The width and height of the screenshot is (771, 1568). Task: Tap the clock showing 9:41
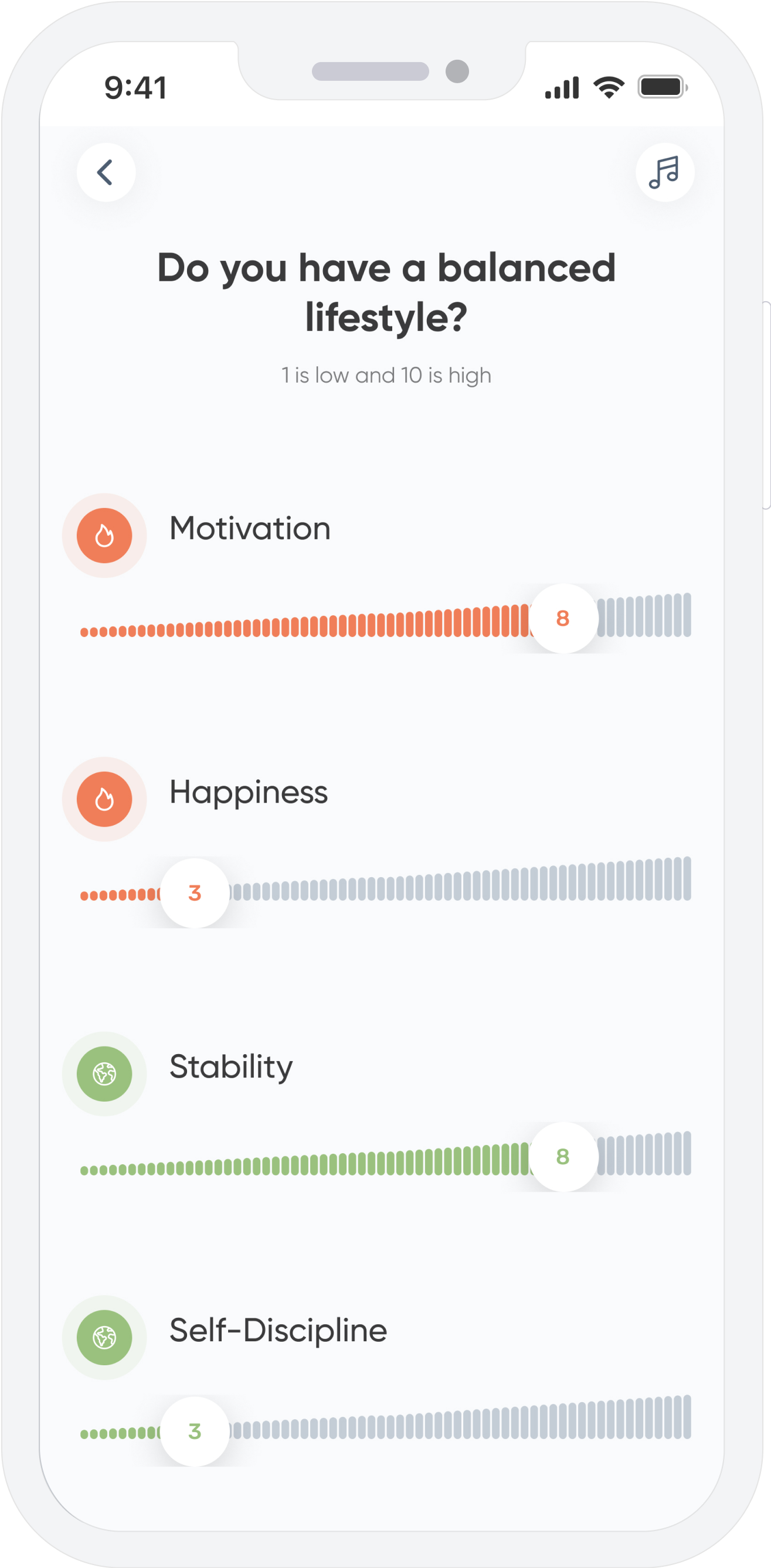tap(137, 87)
